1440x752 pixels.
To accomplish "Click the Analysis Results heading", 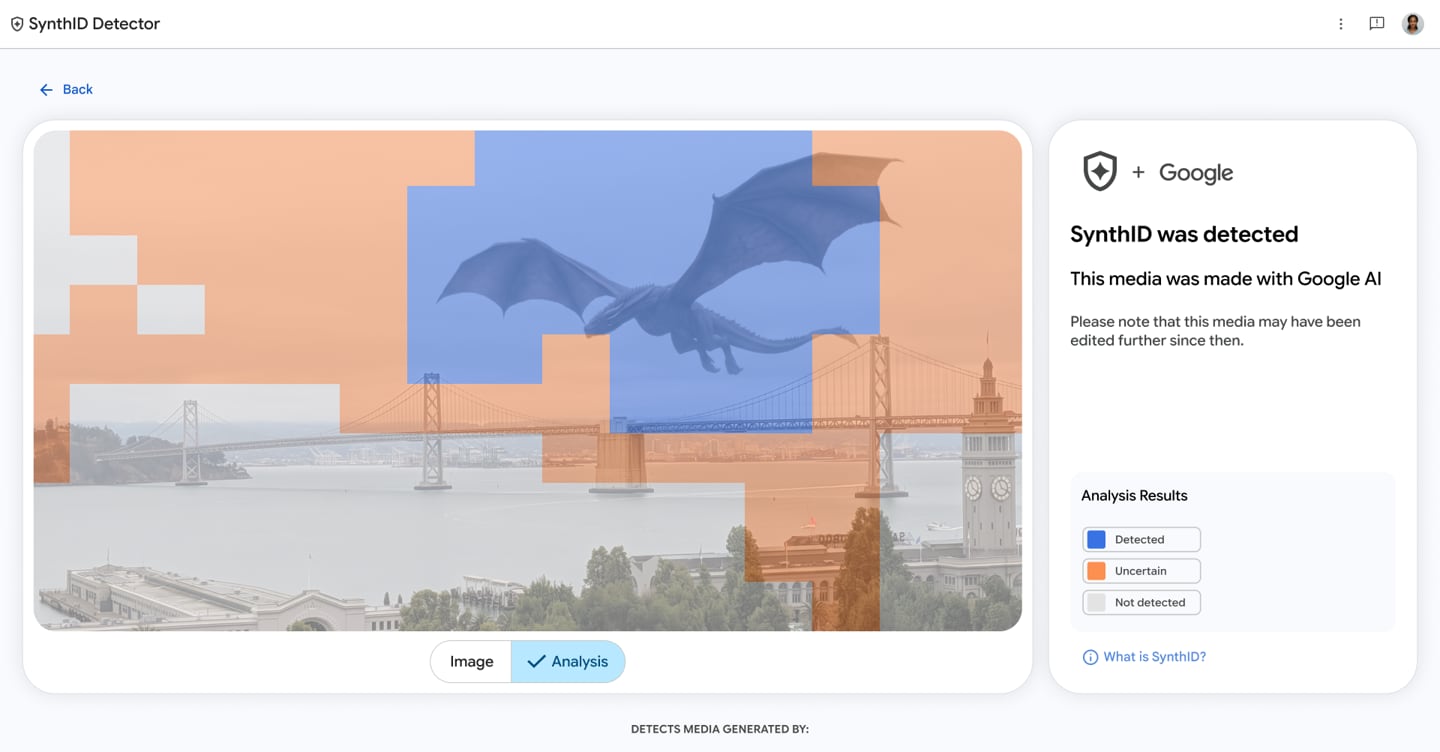I will (x=1134, y=496).
